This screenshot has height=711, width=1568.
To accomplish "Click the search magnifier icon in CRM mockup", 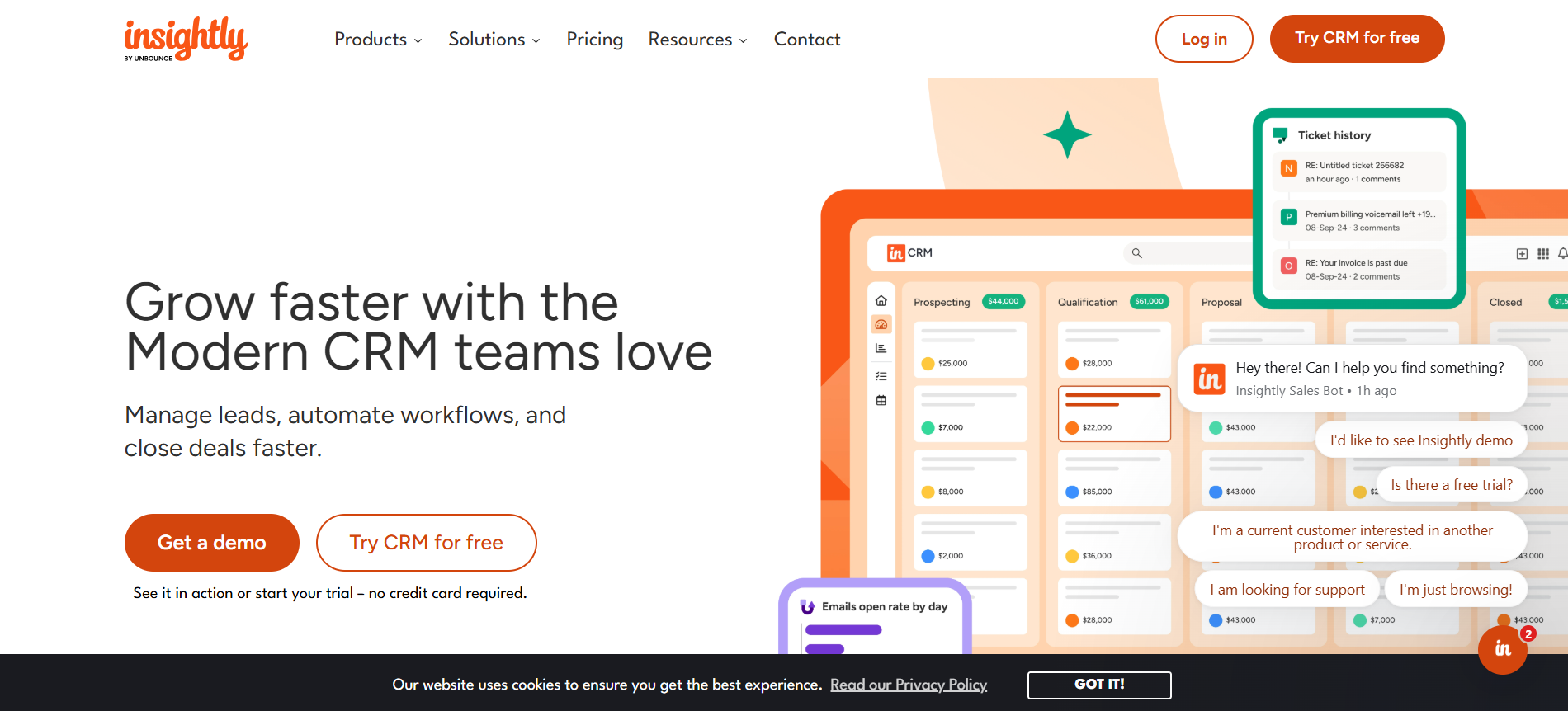I will click(x=1136, y=253).
